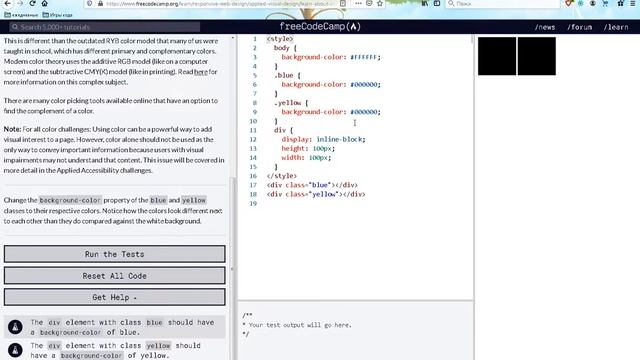Viewport: 640px width, 360px height.
Task: Click the browser search field
Action: [502, 3]
